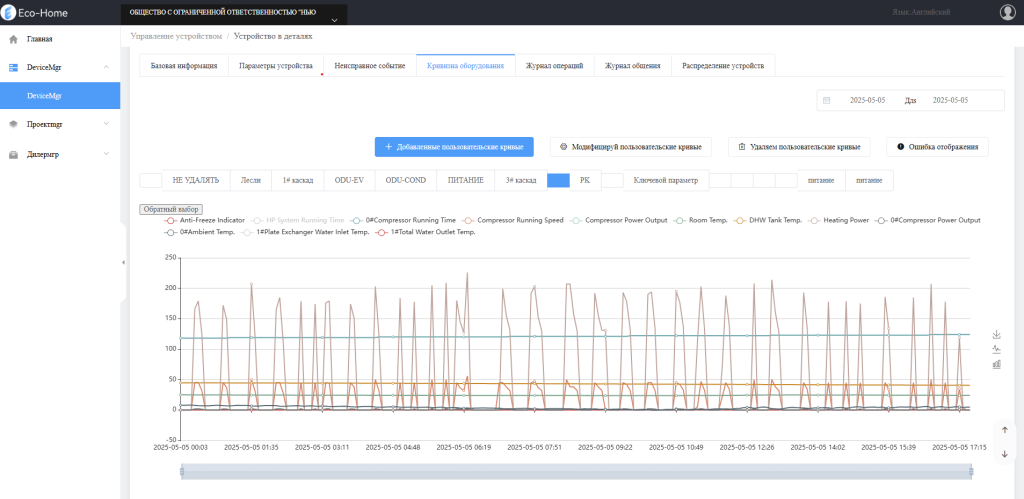Select the ODU-COND curve tab
Viewport: 1024px width, 499px height.
coord(406,180)
